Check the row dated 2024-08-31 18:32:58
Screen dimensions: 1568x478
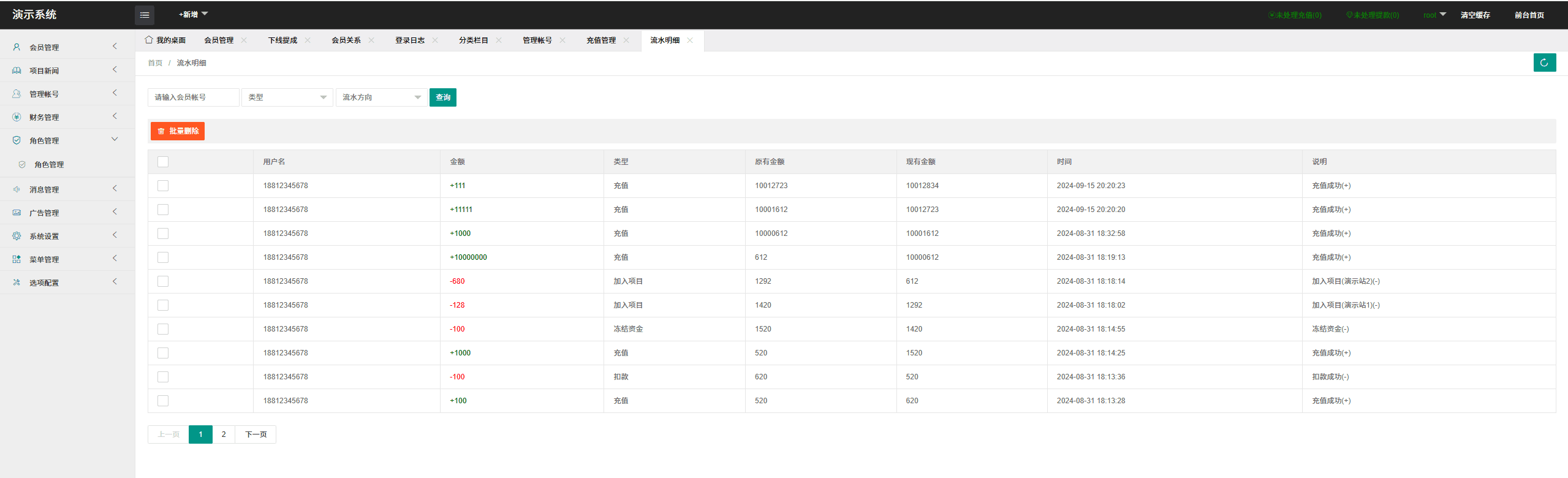(163, 233)
